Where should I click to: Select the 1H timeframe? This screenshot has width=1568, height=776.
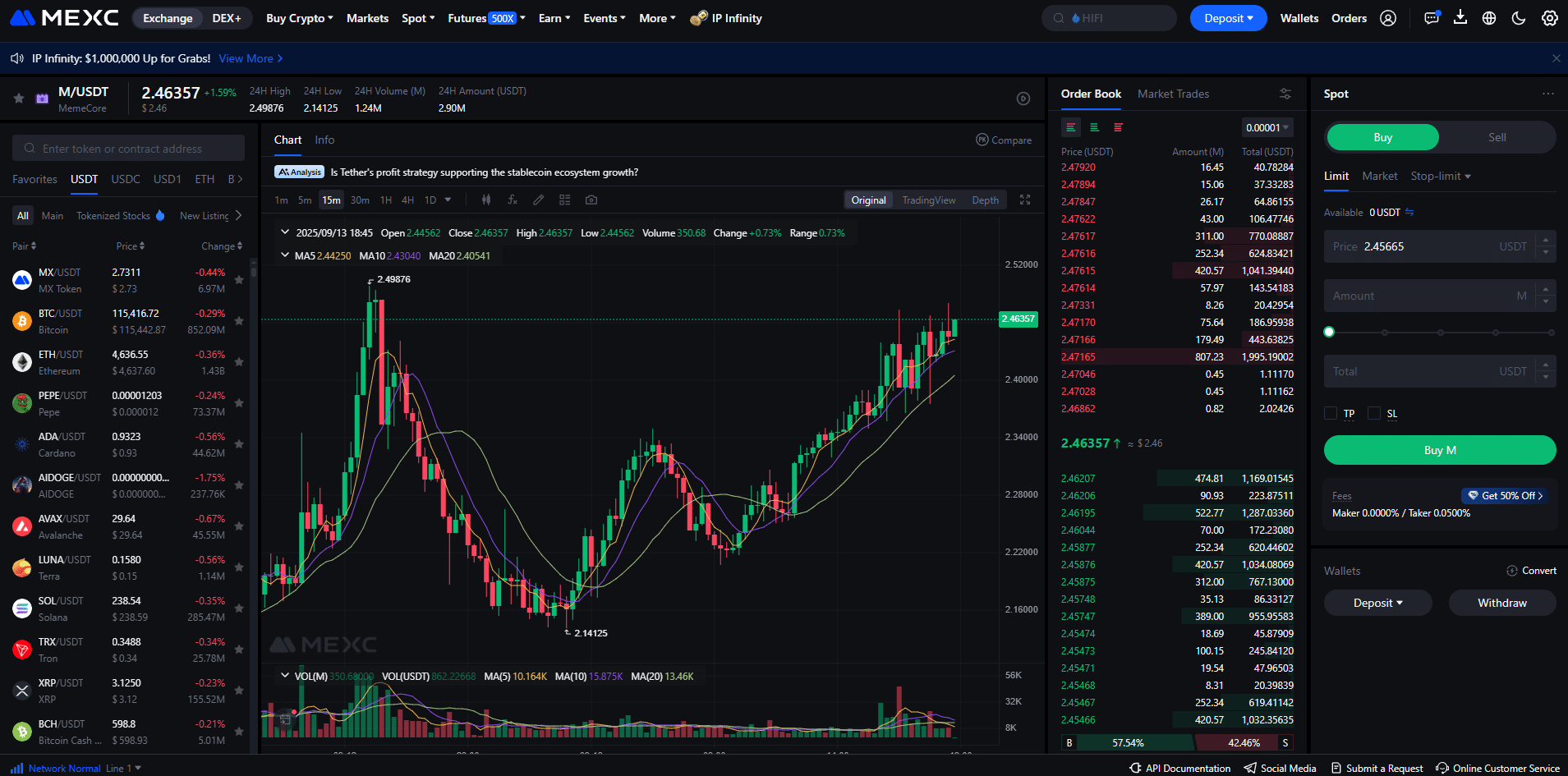point(386,200)
